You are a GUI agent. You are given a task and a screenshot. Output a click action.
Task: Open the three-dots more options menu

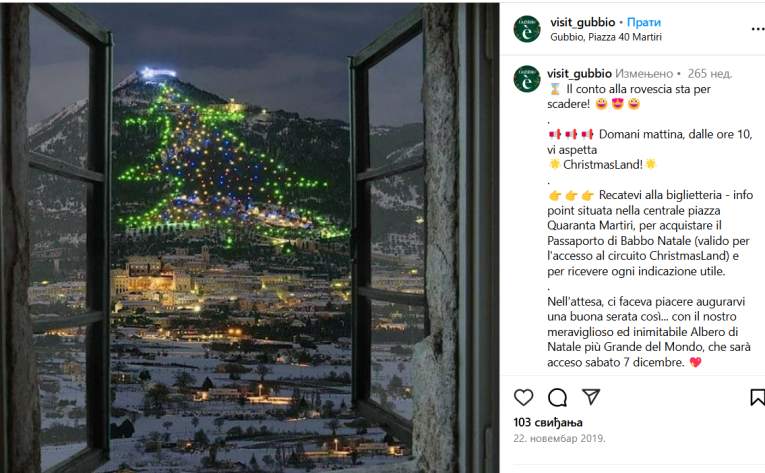coord(758,29)
